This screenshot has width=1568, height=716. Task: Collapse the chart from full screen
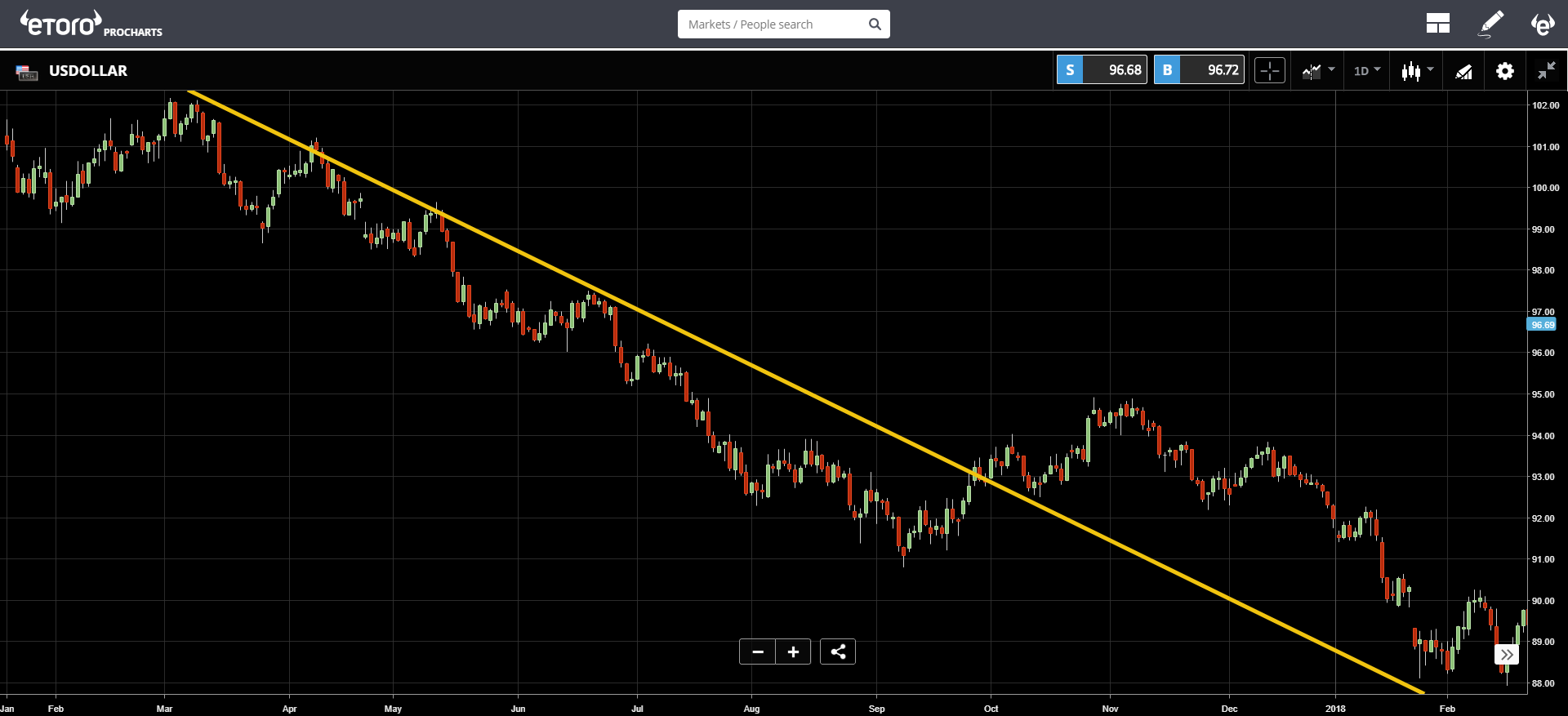[1546, 71]
